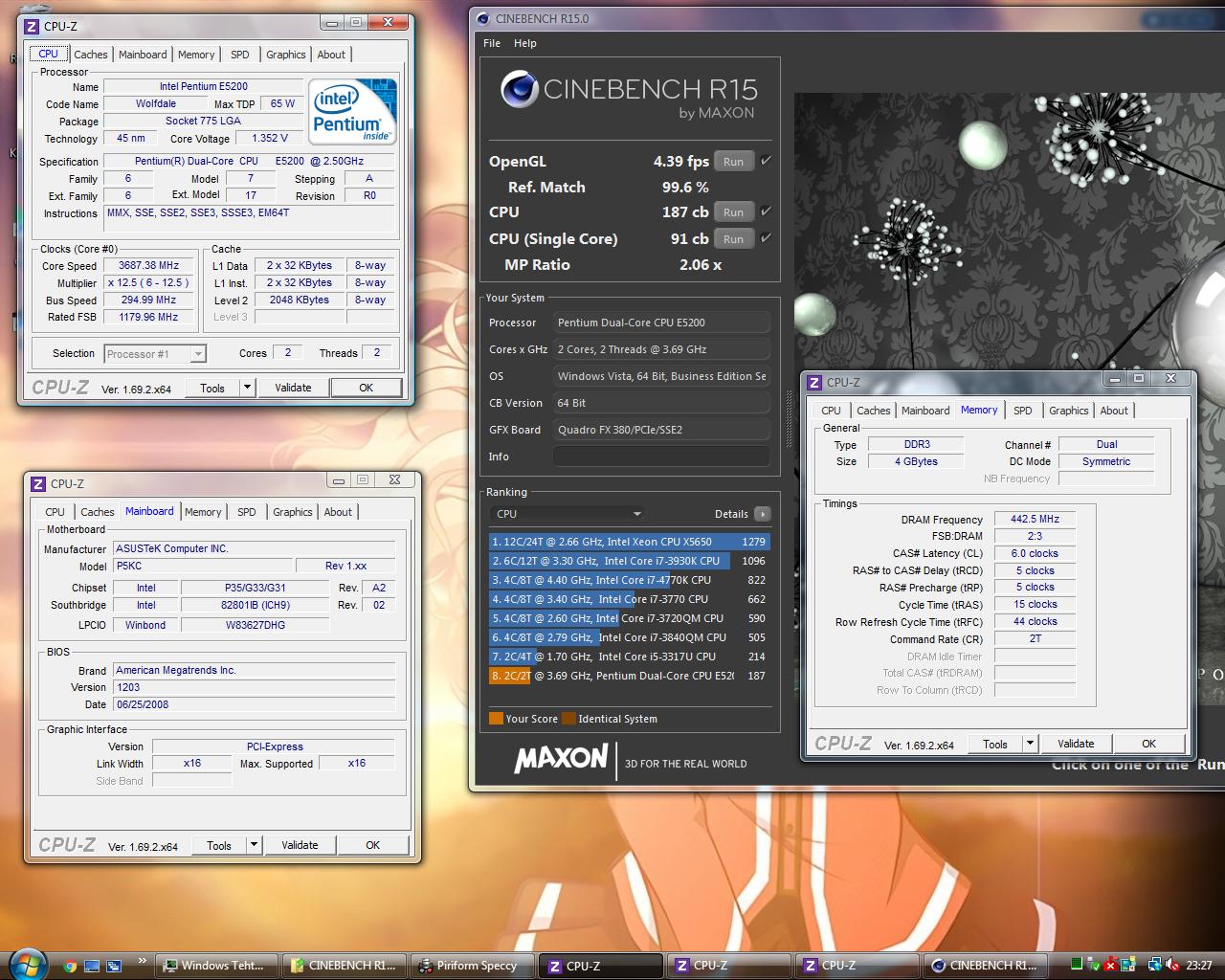Toggle CPU (Single Core) test checkmark
This screenshot has height=980, width=1225.
click(766, 238)
